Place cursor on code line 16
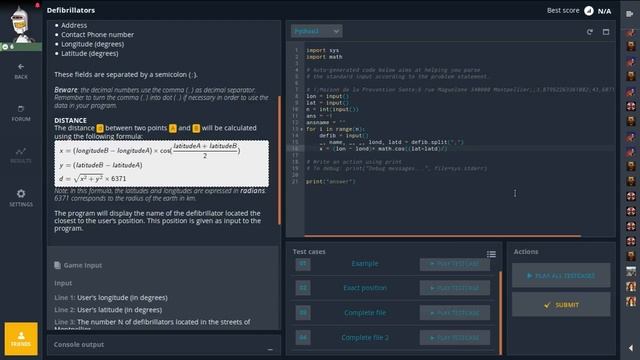The height and width of the screenshot is (360, 640). [x=459, y=149]
